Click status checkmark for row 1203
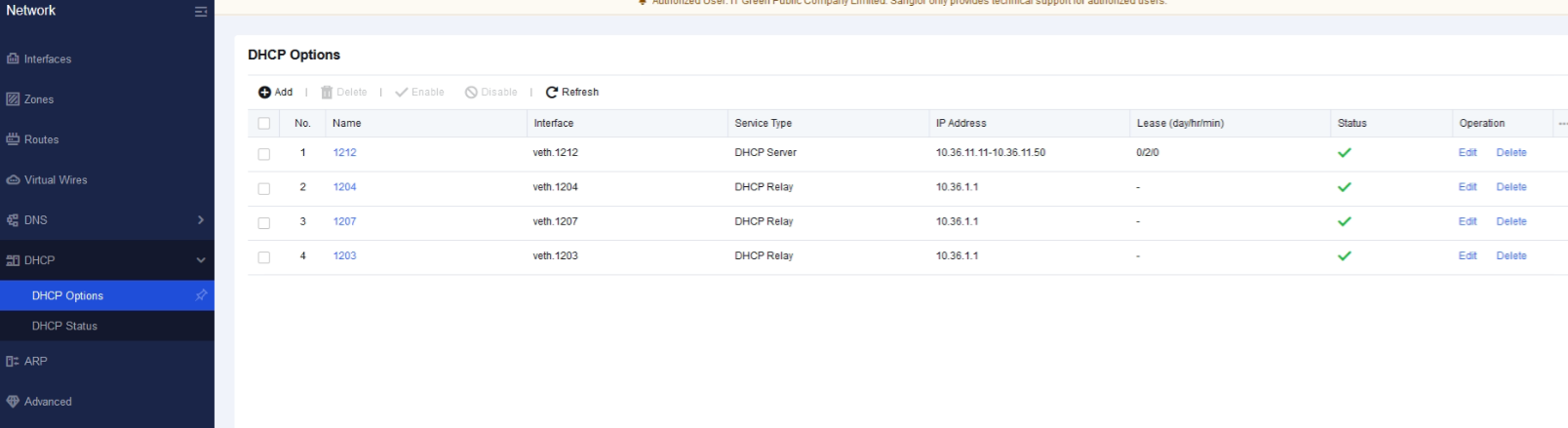This screenshot has width=1568, height=428. click(x=1344, y=255)
